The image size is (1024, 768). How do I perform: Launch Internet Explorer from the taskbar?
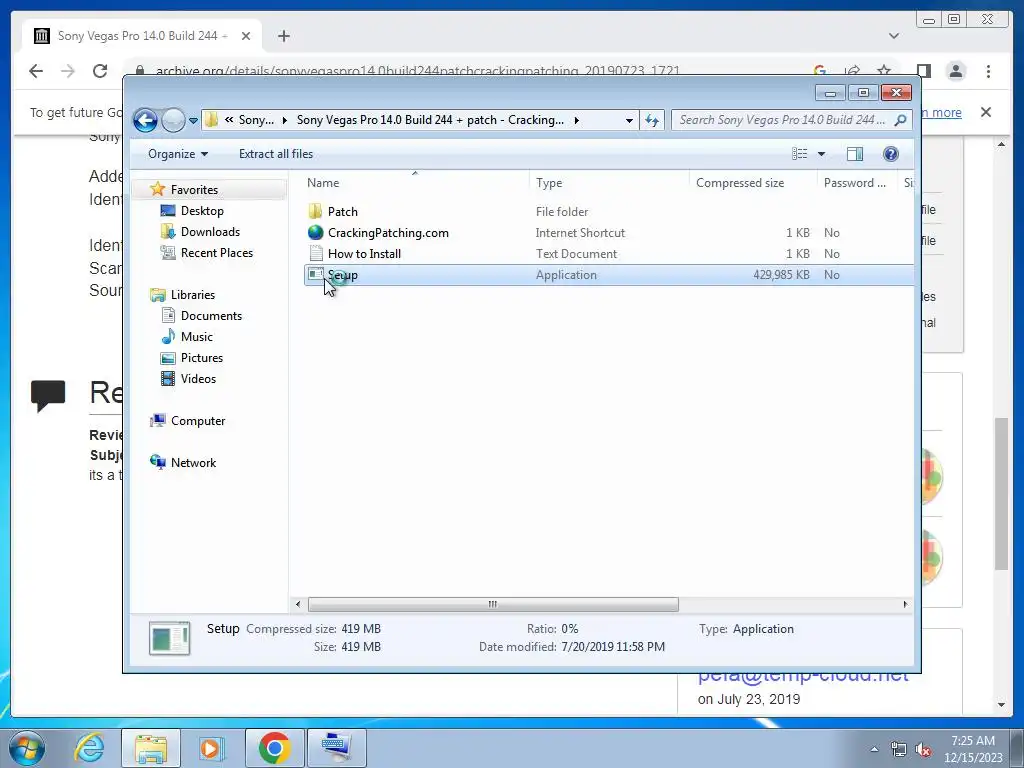89,748
